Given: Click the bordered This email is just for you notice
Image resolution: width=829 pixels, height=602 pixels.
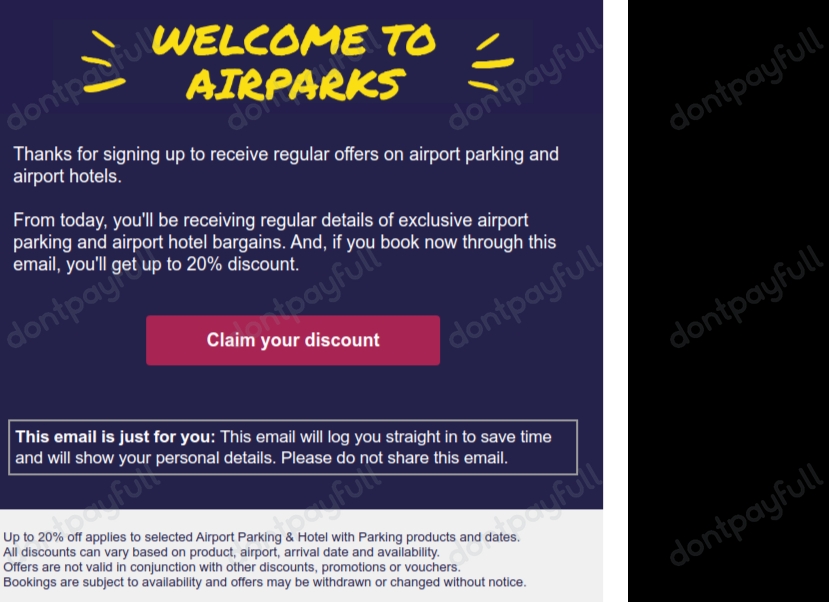Looking at the screenshot, I should tap(293, 447).
